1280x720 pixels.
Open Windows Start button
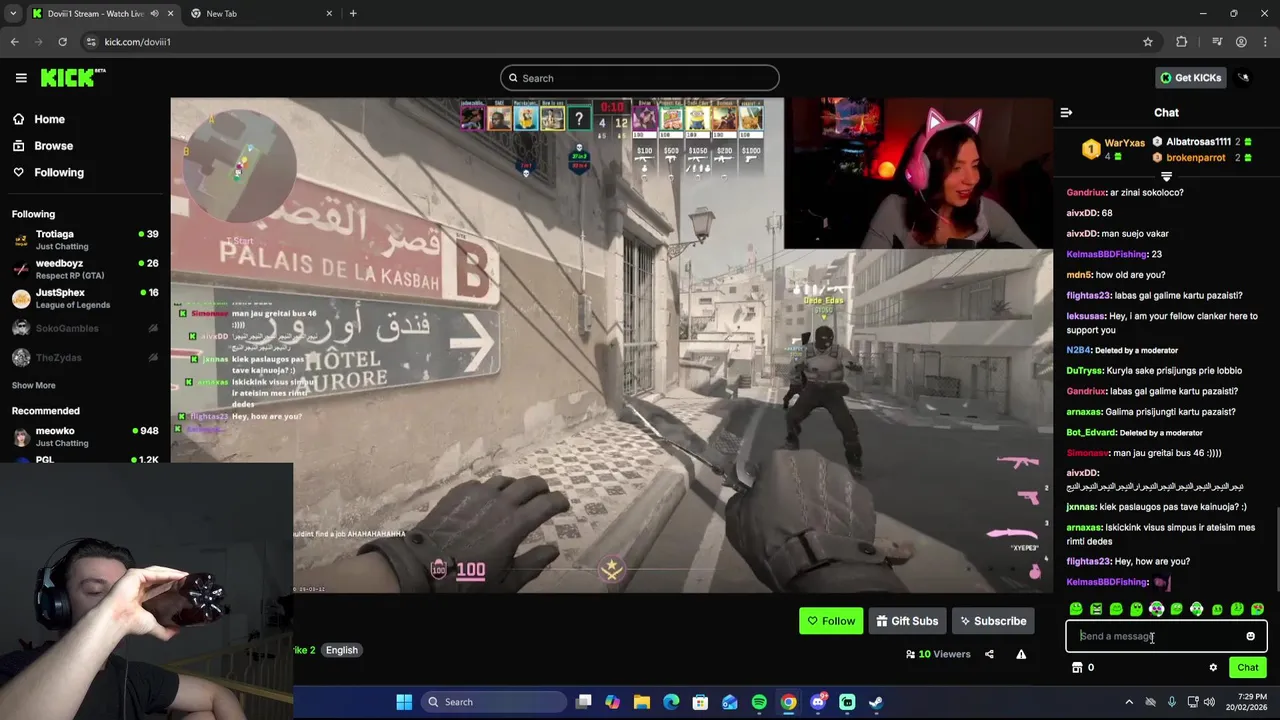click(404, 702)
